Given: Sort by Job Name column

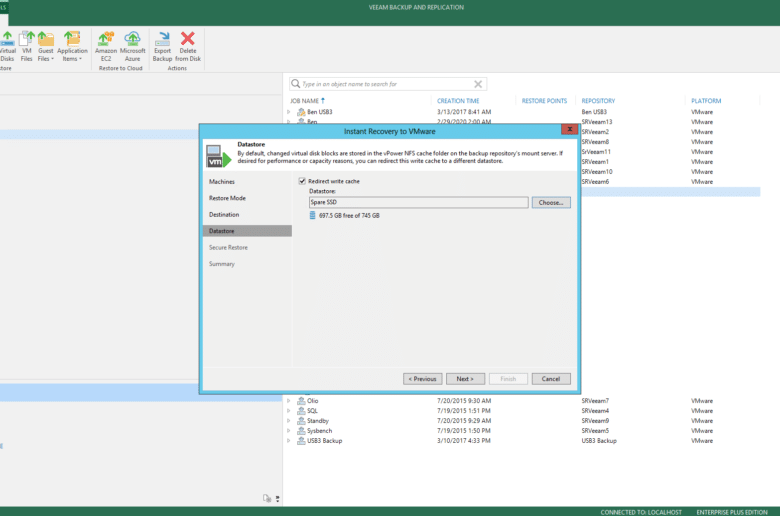Looking at the screenshot, I should point(304,101).
